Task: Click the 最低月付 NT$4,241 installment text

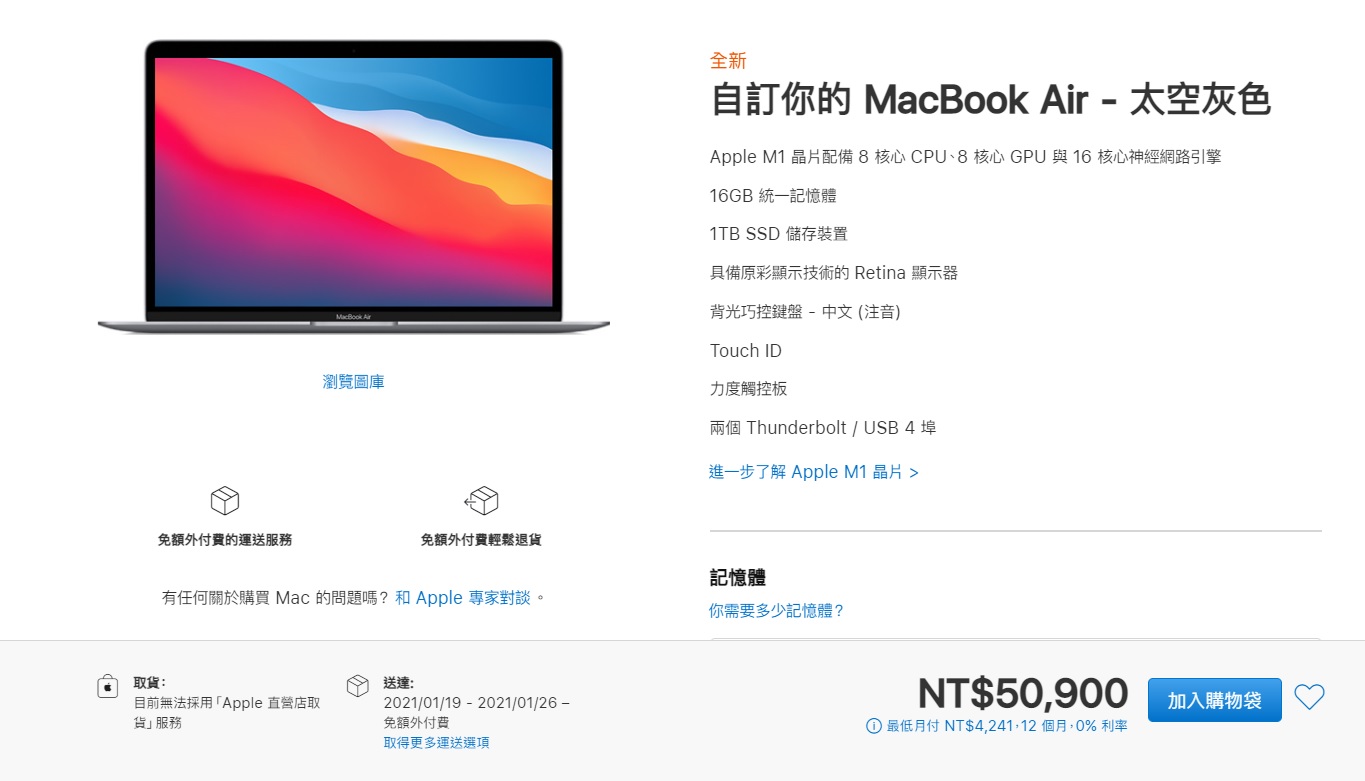Action: pyautogui.click(x=1007, y=726)
